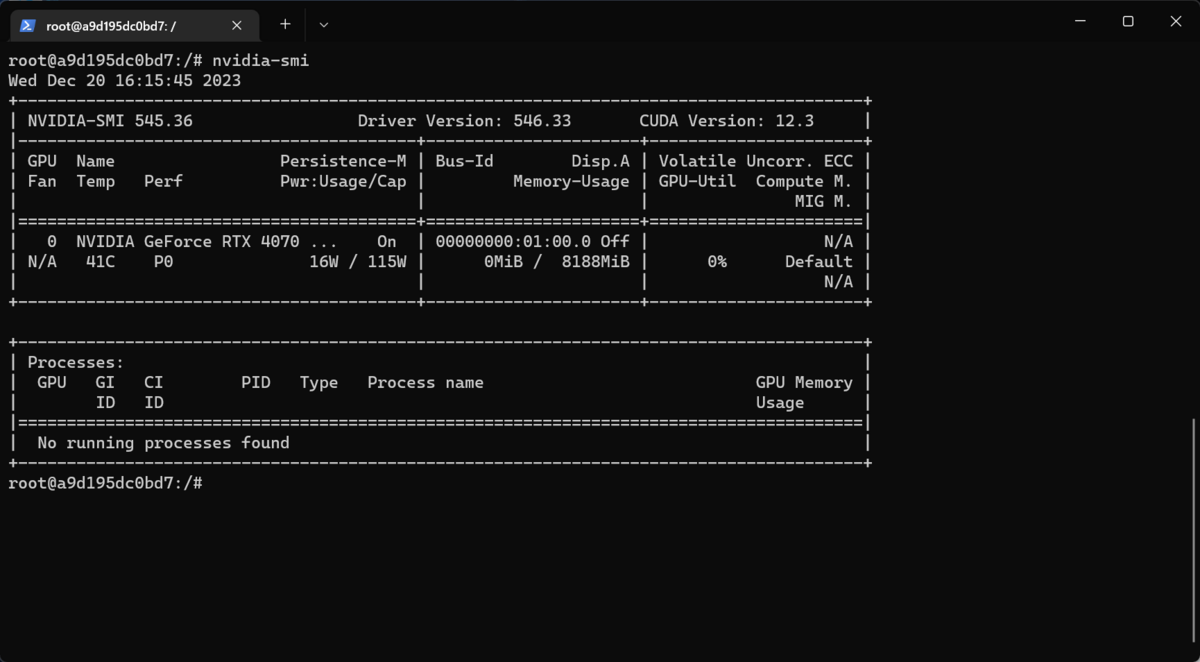This screenshot has height=662, width=1200.
Task: Select the root@a9d195dc0bd7 tab
Action: pyautogui.click(x=130, y=25)
